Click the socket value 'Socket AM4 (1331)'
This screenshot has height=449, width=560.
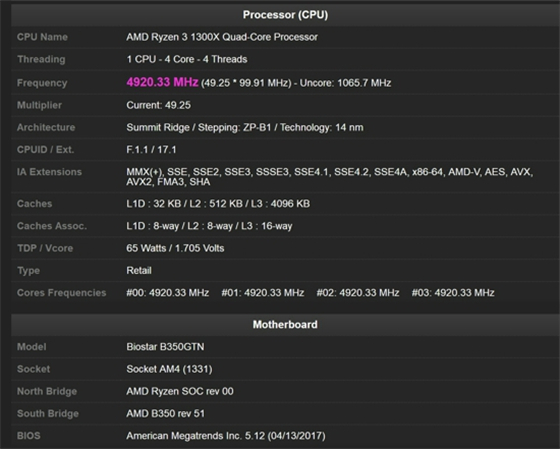coord(169,369)
